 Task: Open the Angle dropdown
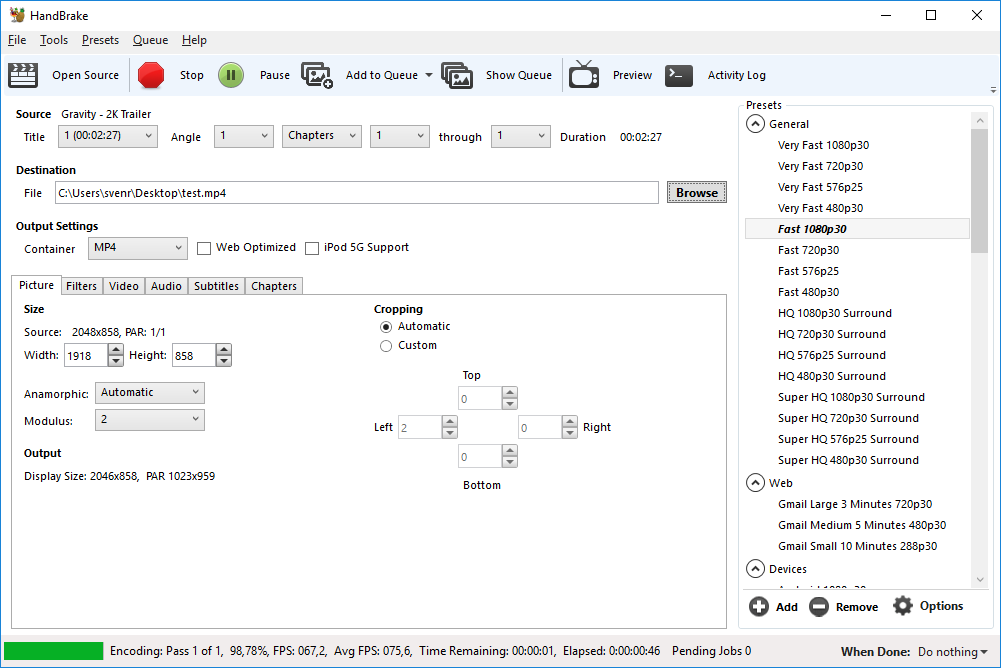pos(244,136)
